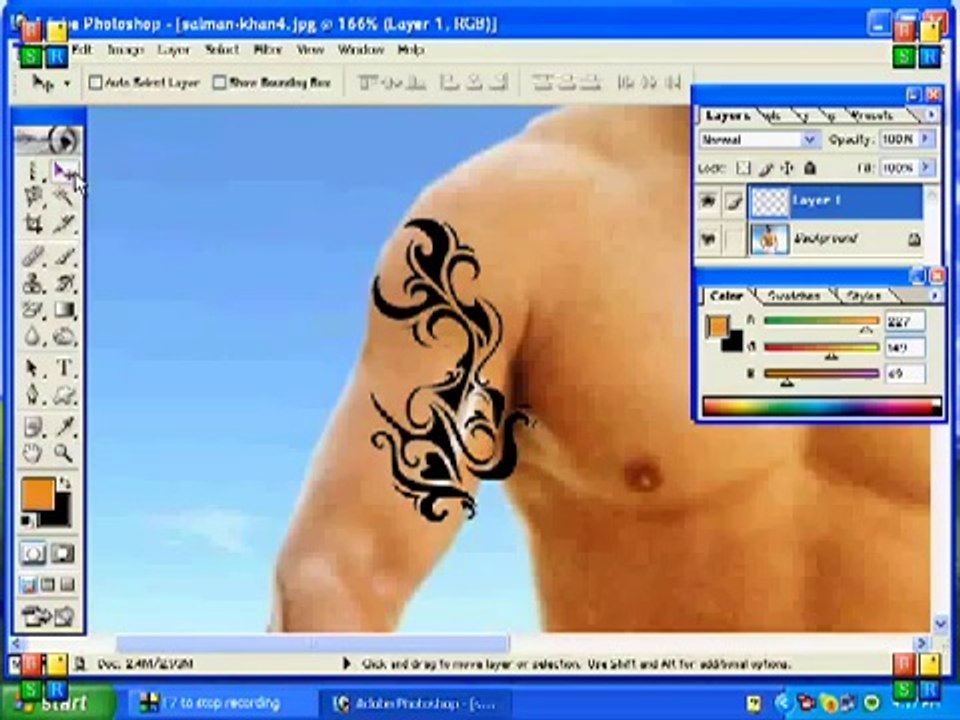The width and height of the screenshot is (960, 720).
Task: Swap foreground and background colors arrow
Action: 66,483
